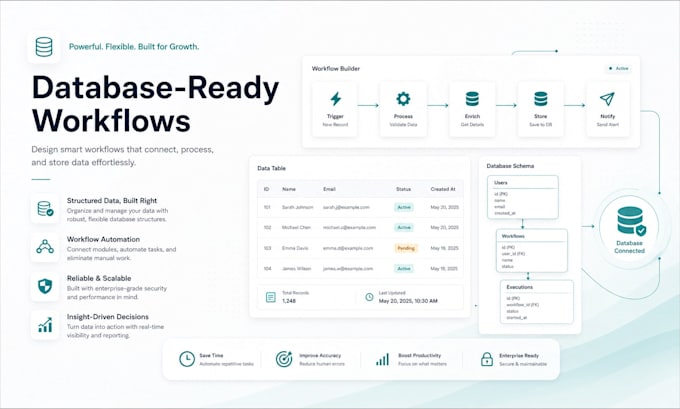Image resolution: width=680 pixels, height=409 pixels.
Task: Click the Workflow Automation nodes icon
Action: tap(45, 246)
